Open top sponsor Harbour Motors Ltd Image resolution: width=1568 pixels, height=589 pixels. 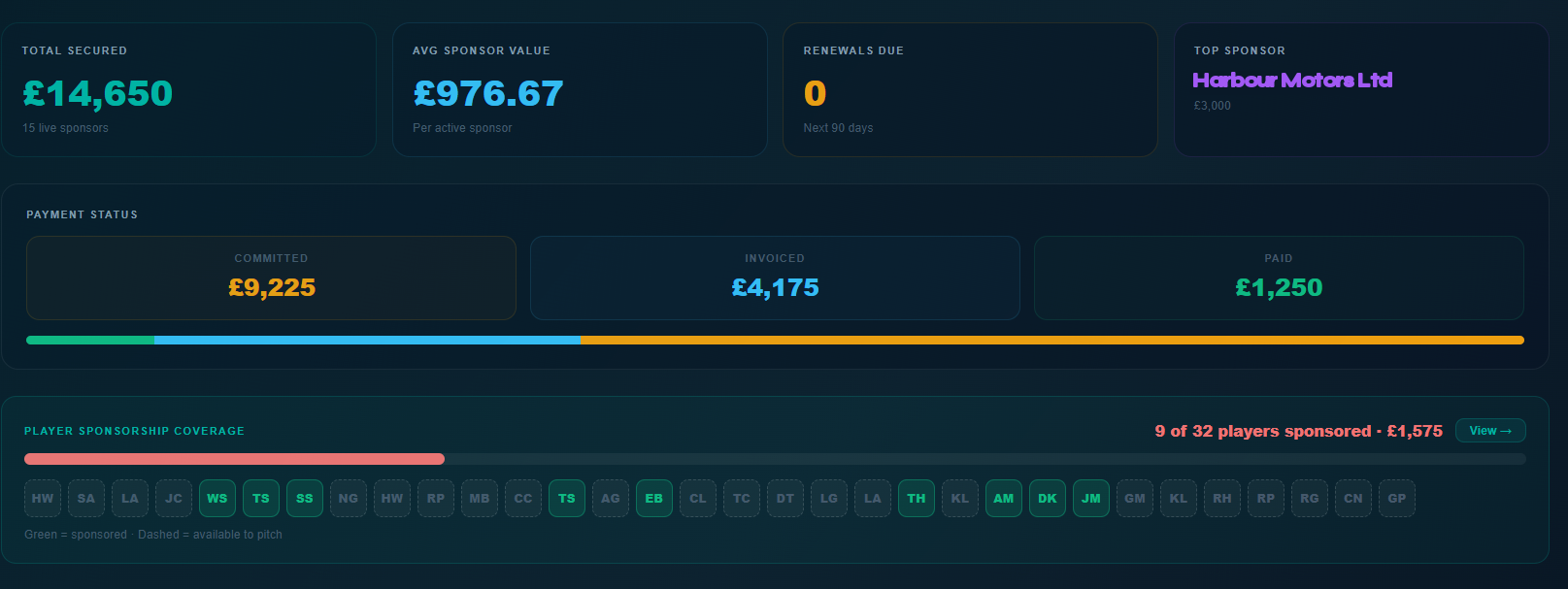coord(1292,80)
